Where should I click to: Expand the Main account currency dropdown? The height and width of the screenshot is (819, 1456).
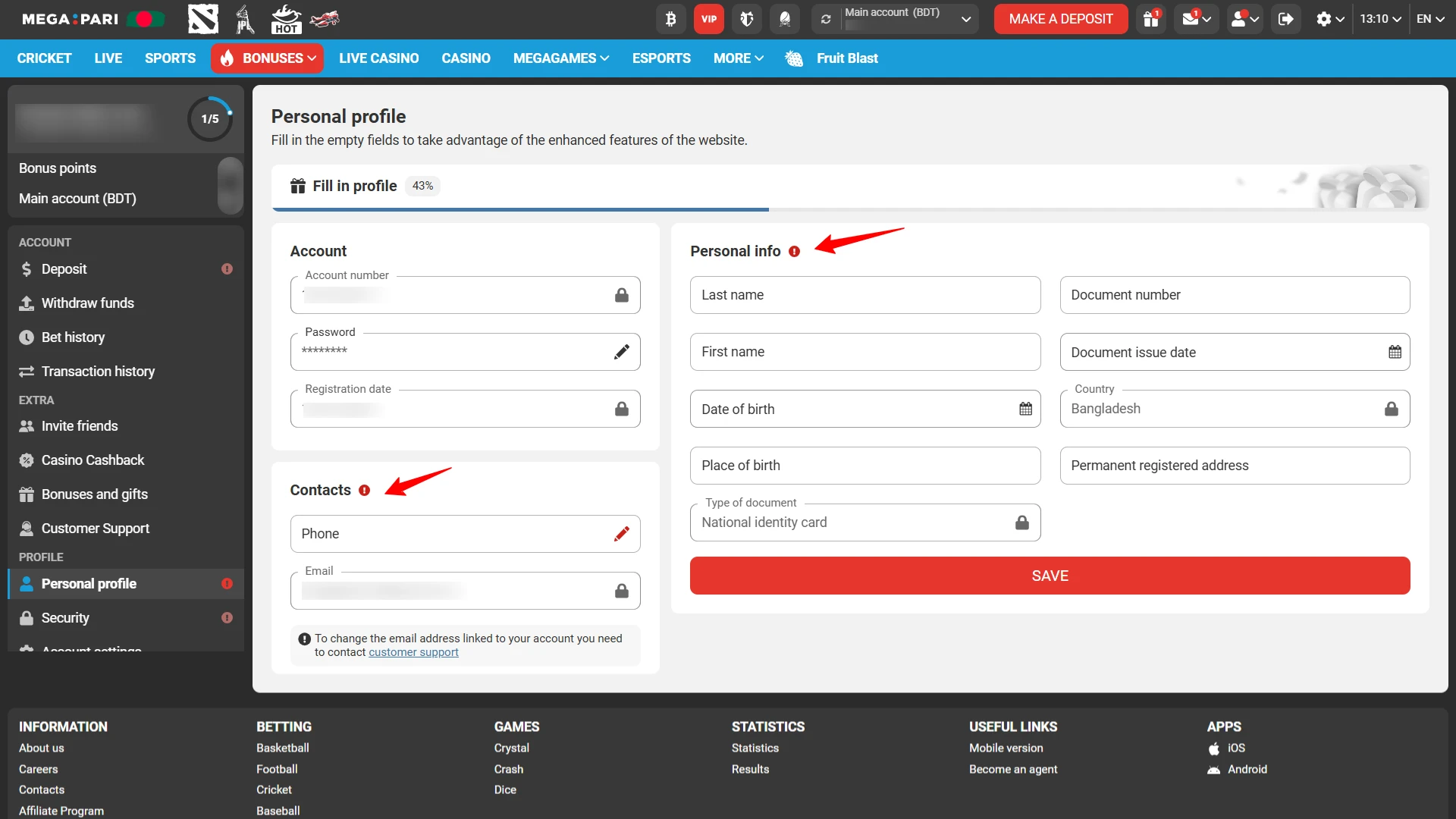coord(966,19)
